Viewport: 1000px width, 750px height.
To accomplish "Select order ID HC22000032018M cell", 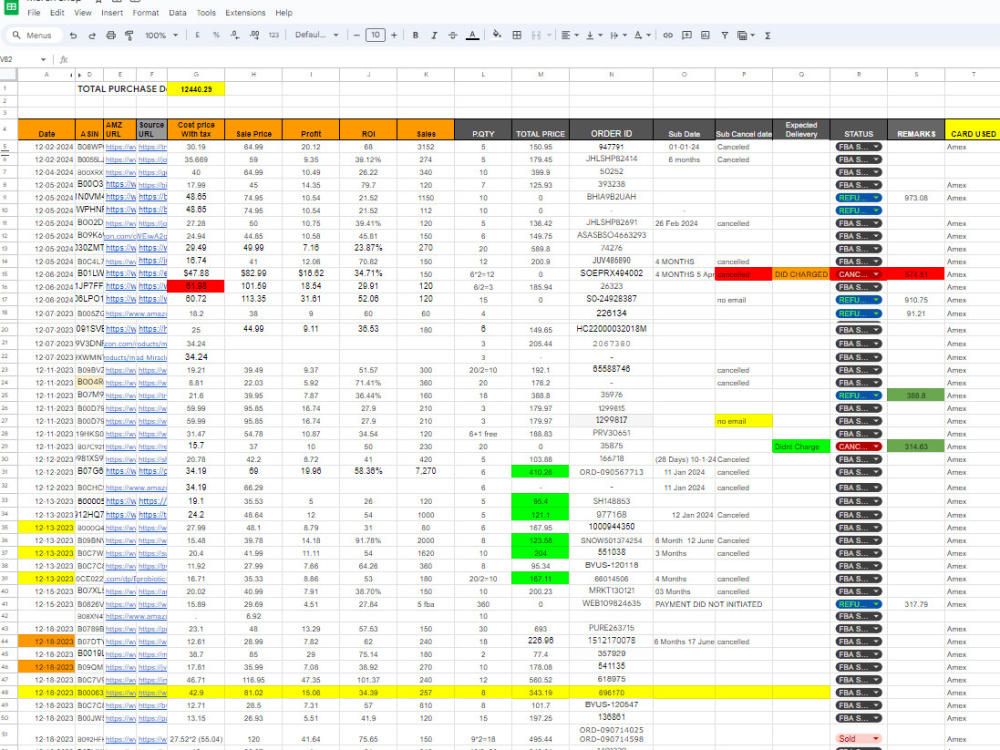I will (x=611, y=329).
